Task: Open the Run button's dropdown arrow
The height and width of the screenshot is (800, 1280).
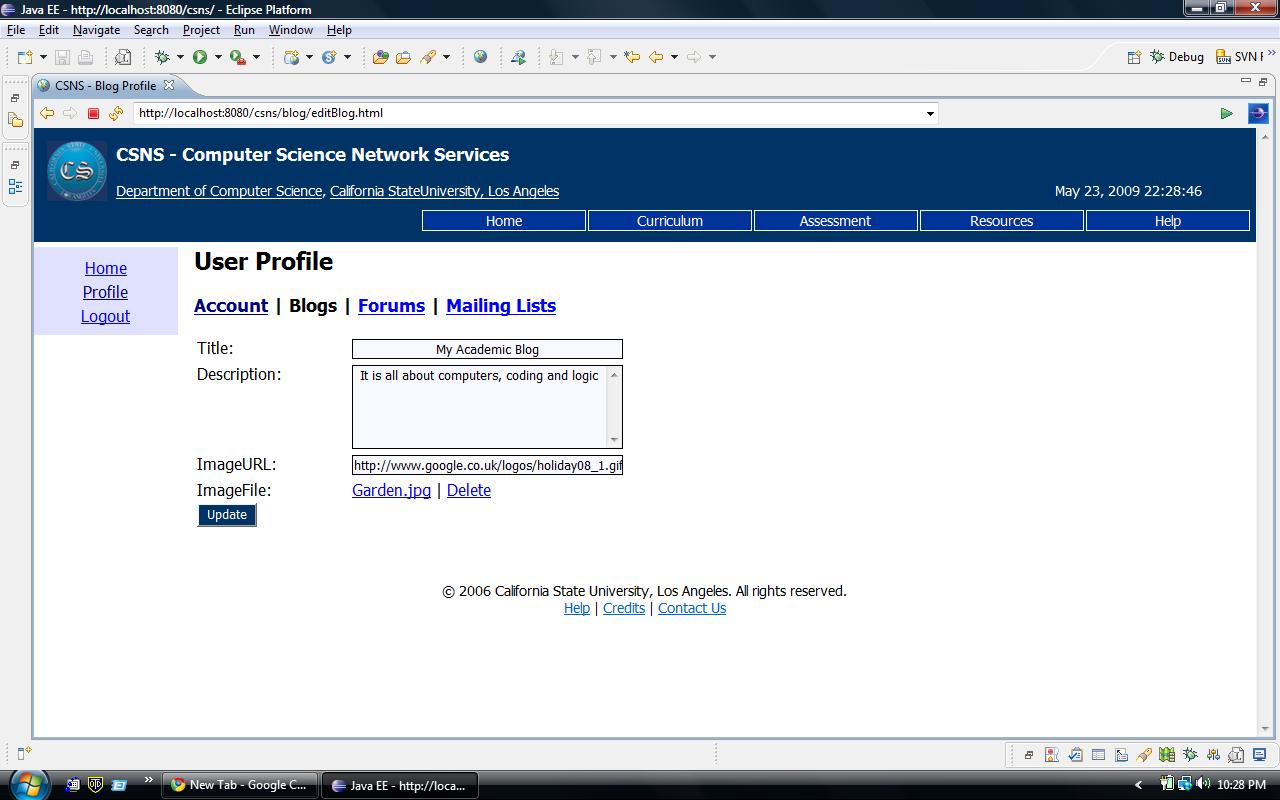Action: click(218, 57)
